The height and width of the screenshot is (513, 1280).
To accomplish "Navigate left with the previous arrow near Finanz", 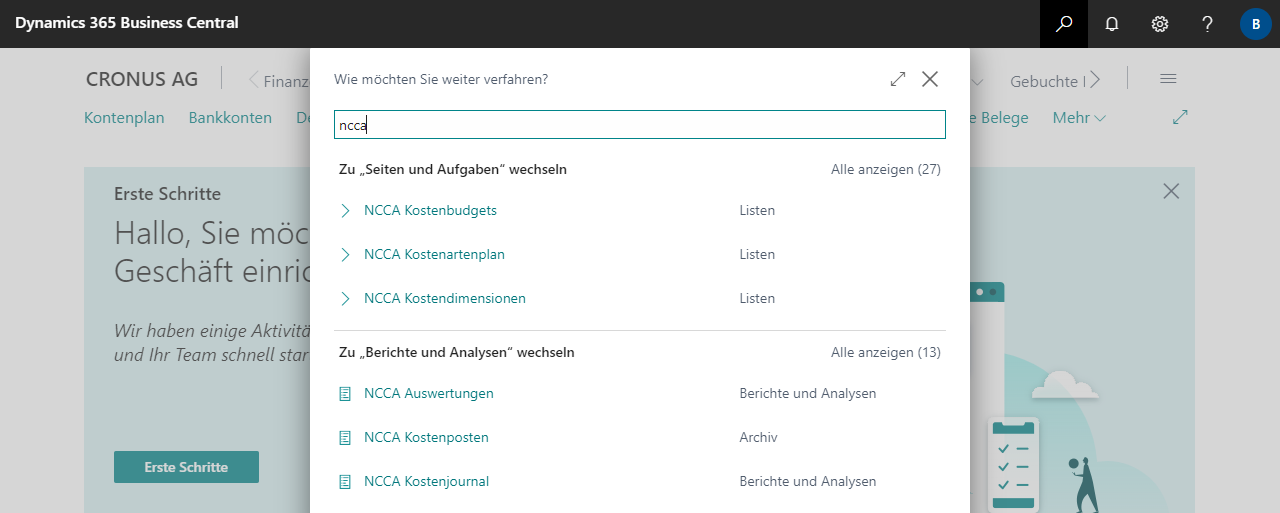I will [254, 79].
